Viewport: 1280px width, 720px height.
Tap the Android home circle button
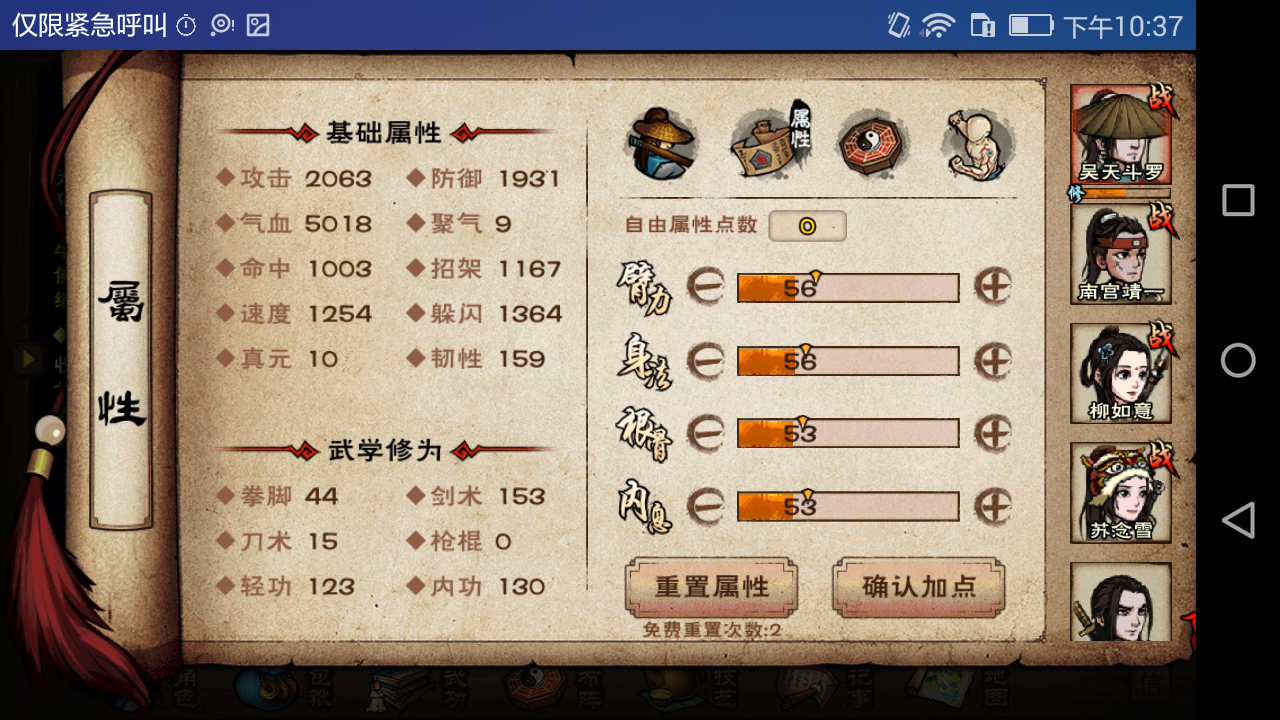tap(1238, 360)
